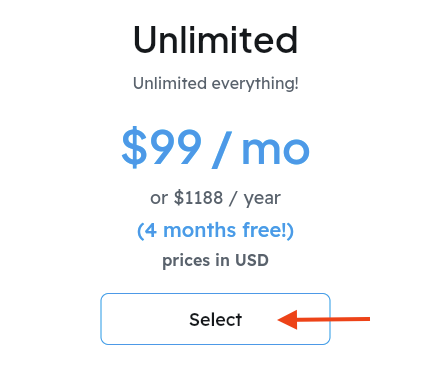The image size is (433, 380).
Task: Click the $99 monthly price amount
Action: pos(162,147)
